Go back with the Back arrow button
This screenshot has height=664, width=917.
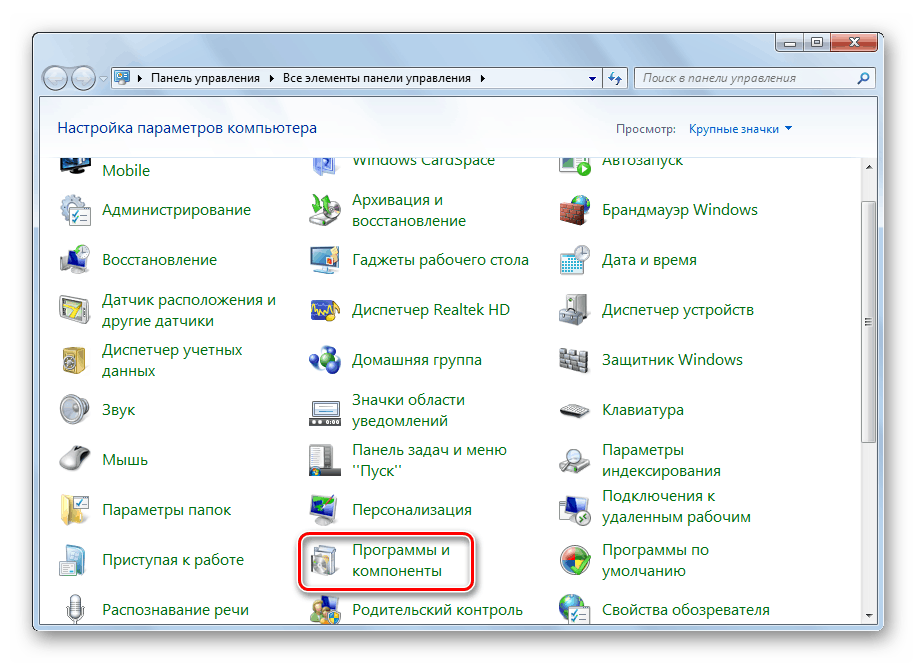click(x=56, y=78)
